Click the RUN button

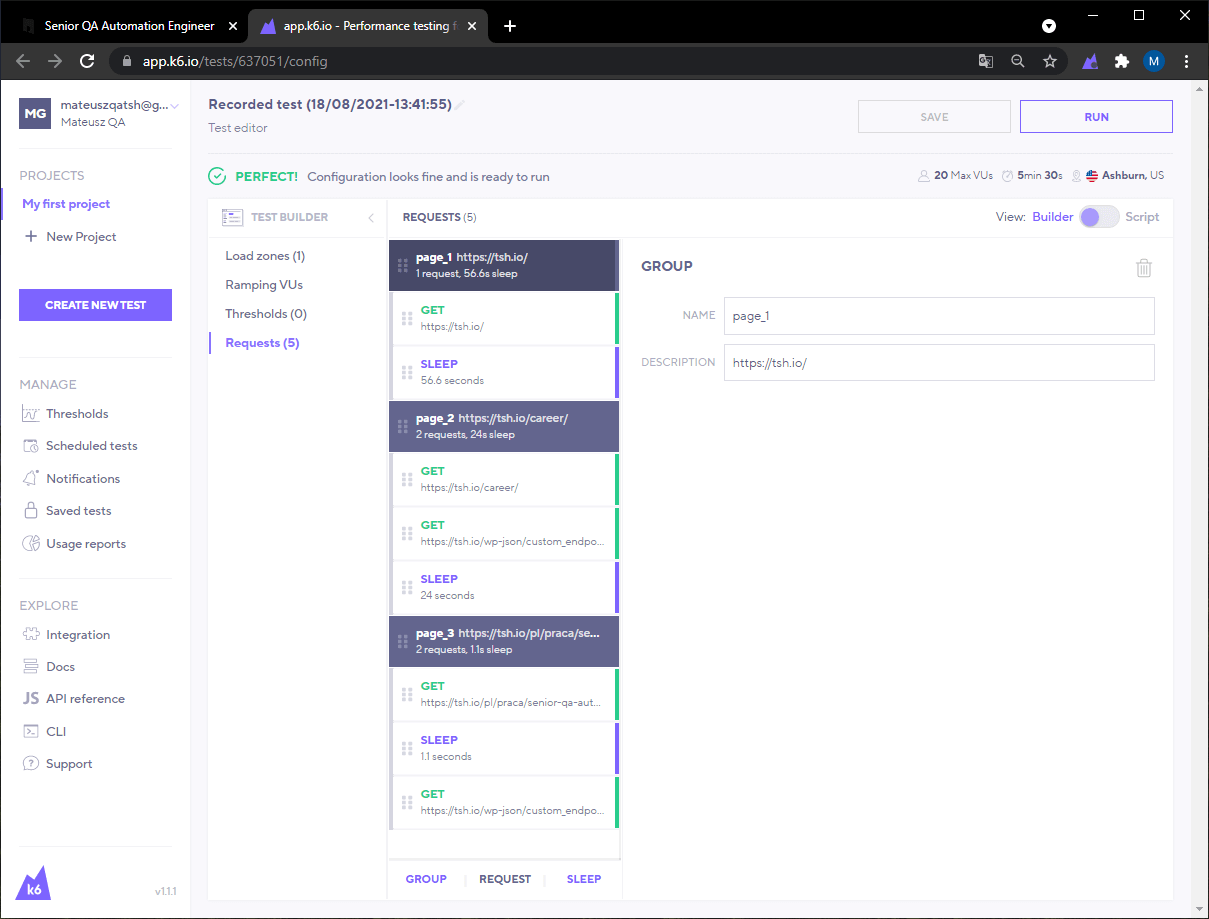pos(1096,117)
